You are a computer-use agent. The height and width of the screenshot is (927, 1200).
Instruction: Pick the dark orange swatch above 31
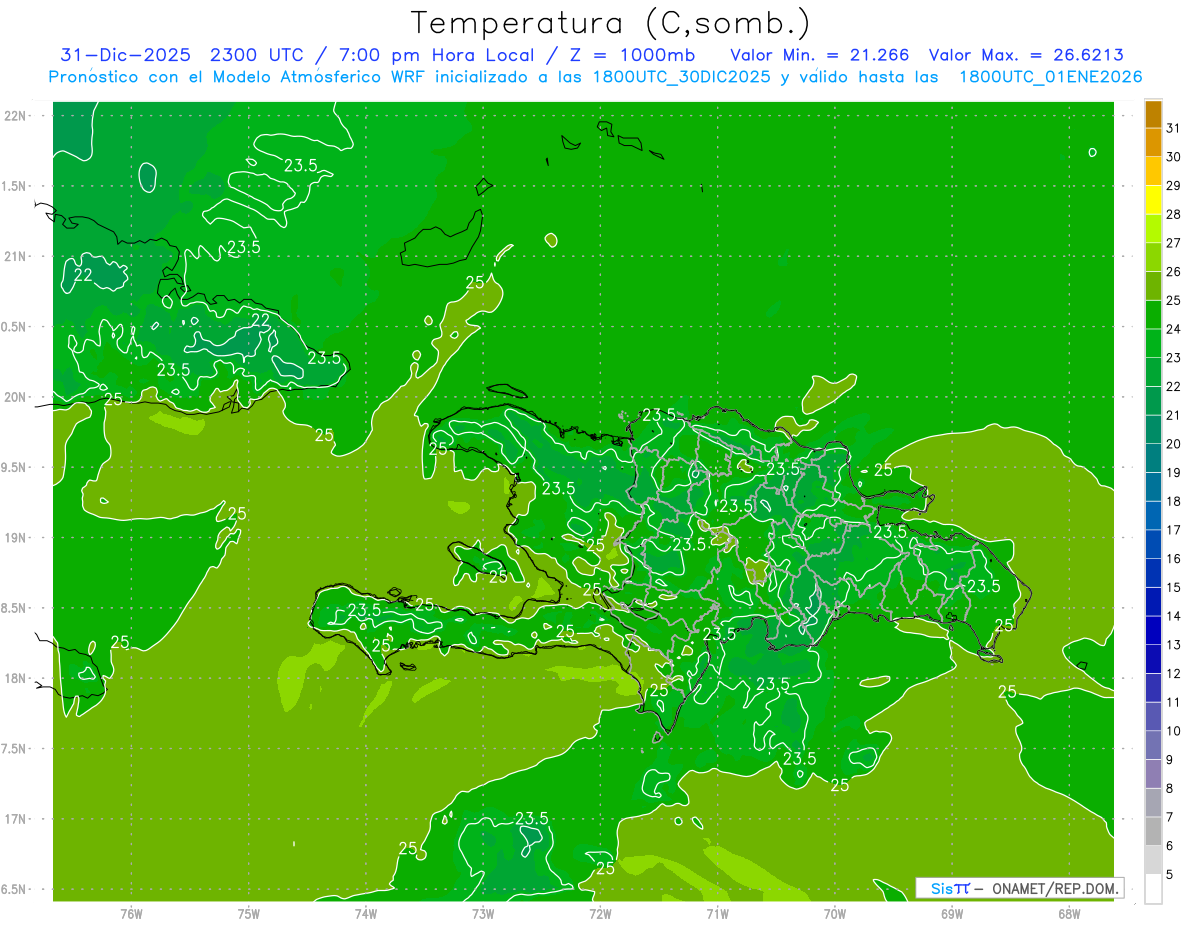(x=1153, y=114)
